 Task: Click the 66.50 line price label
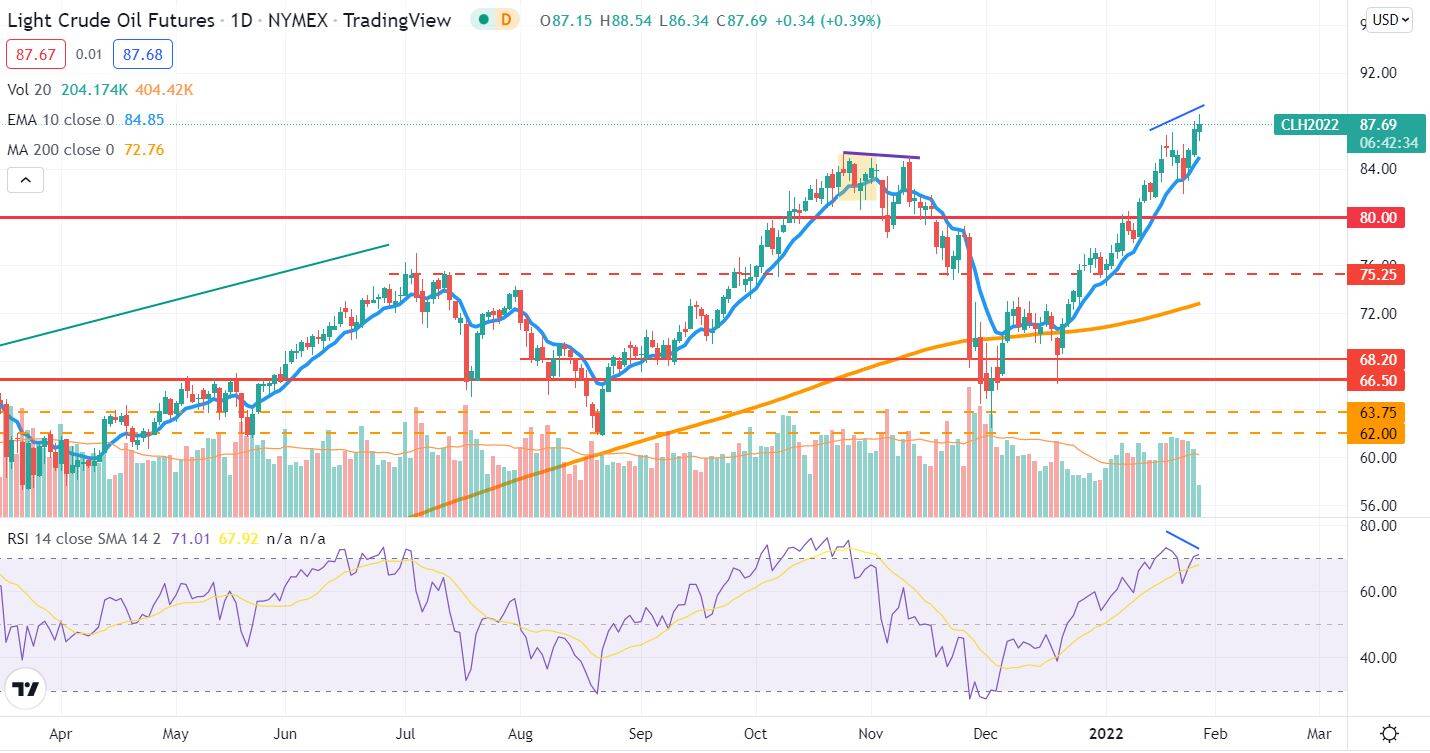(x=1376, y=381)
